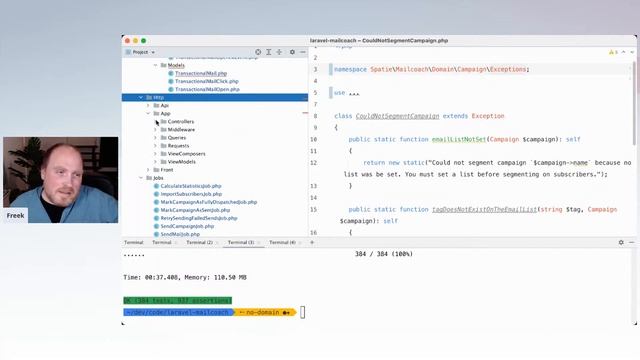Click the green OK tests result line

coord(178,301)
